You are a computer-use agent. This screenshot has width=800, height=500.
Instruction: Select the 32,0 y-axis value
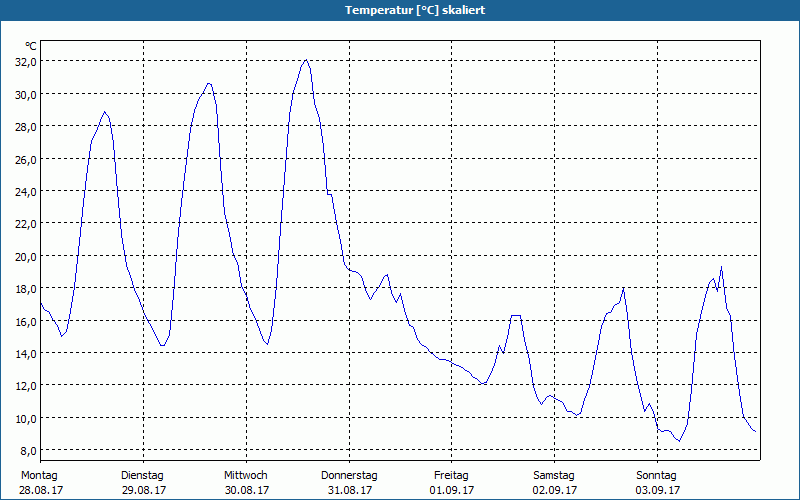(x=25, y=62)
